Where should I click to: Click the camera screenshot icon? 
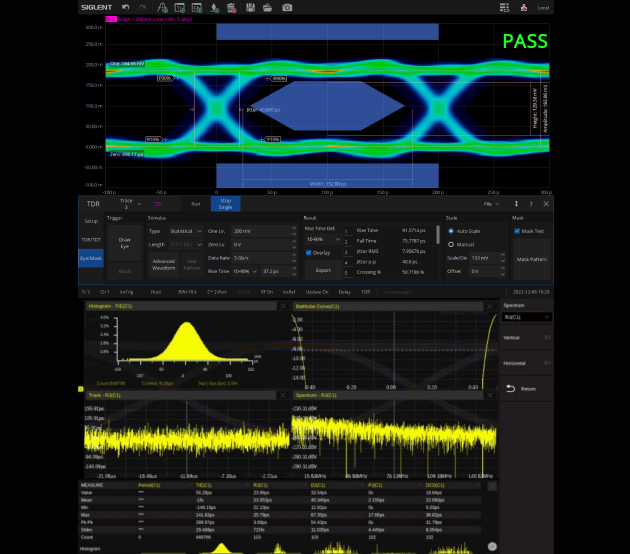(287, 7)
